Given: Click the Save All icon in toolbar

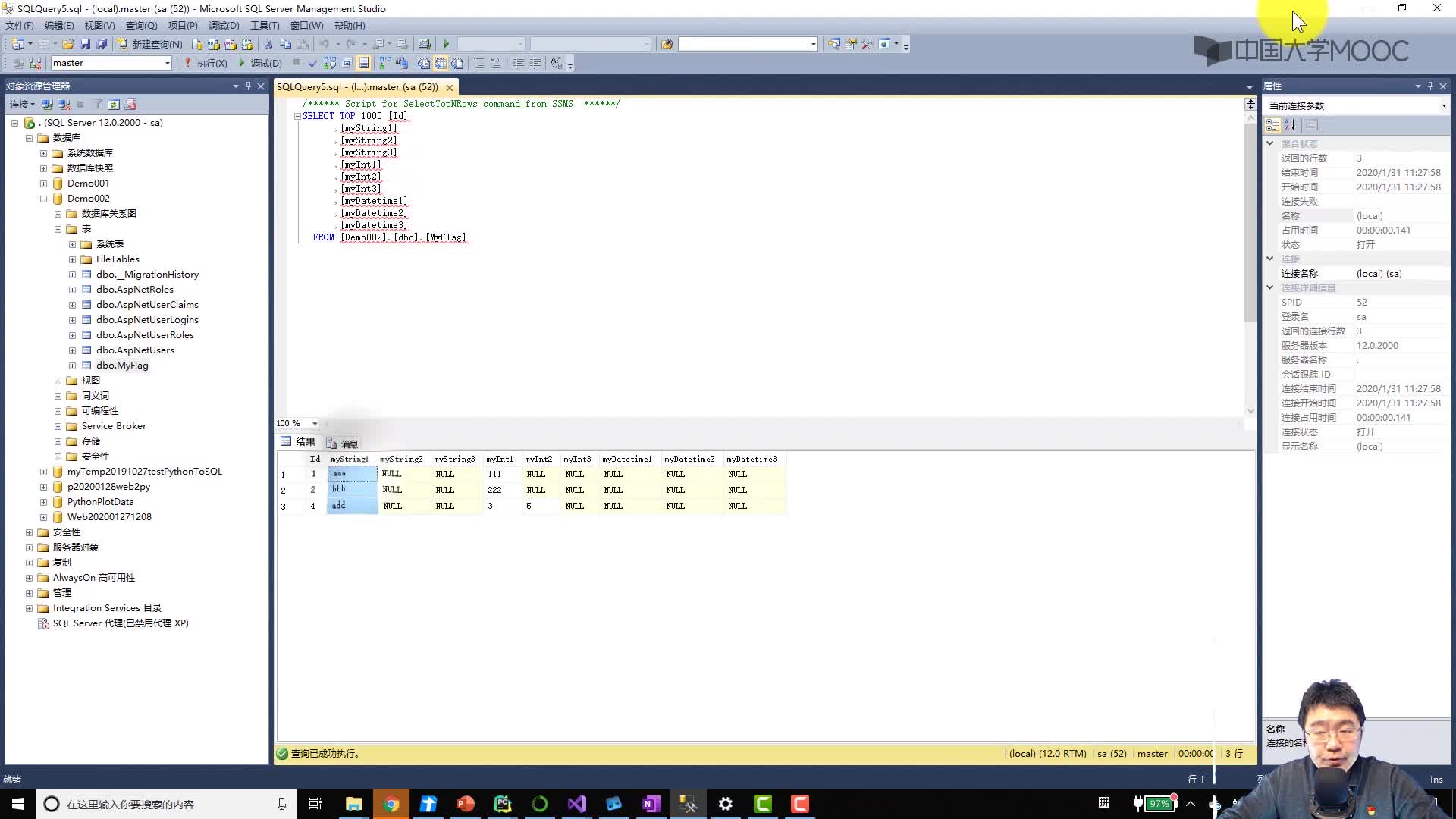Looking at the screenshot, I should click(102, 44).
